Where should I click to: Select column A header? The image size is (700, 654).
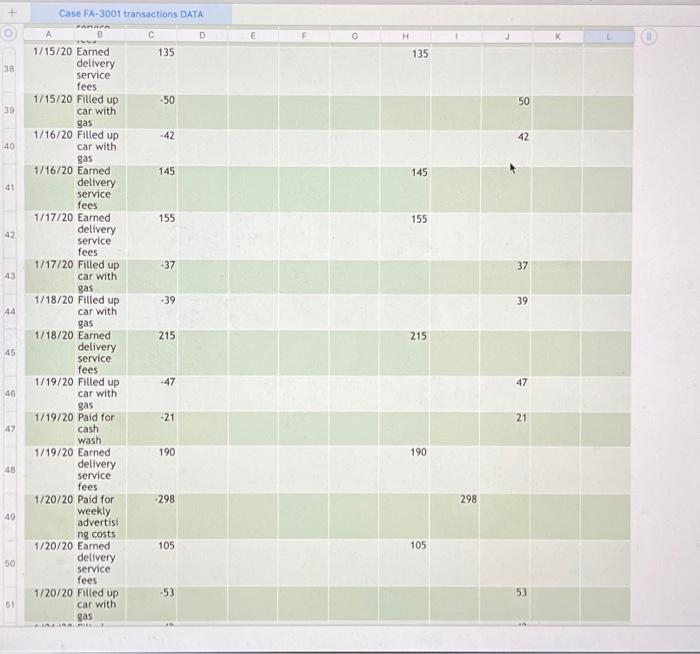[49, 34]
